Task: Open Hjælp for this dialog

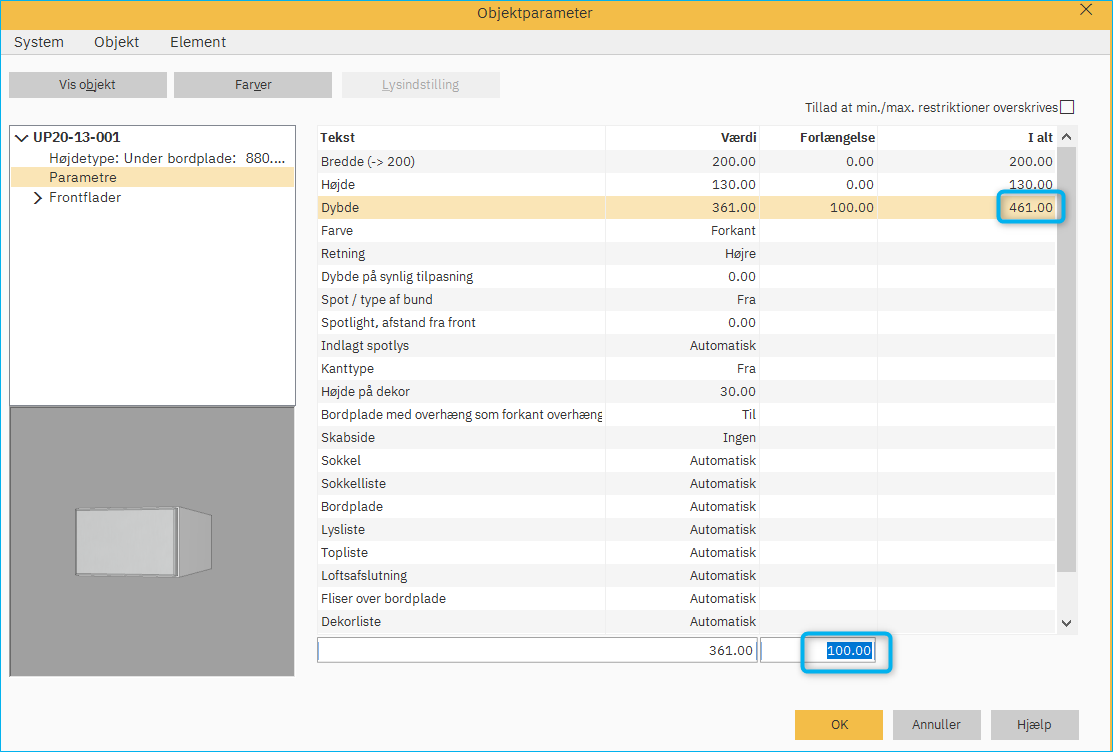Action: pyautogui.click(x=1035, y=725)
